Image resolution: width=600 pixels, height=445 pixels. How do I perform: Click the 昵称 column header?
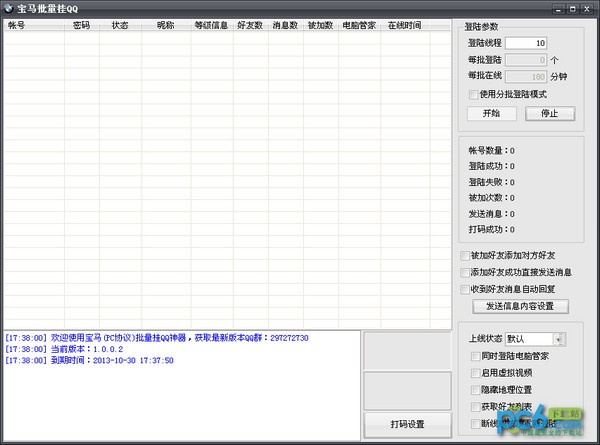pos(166,25)
